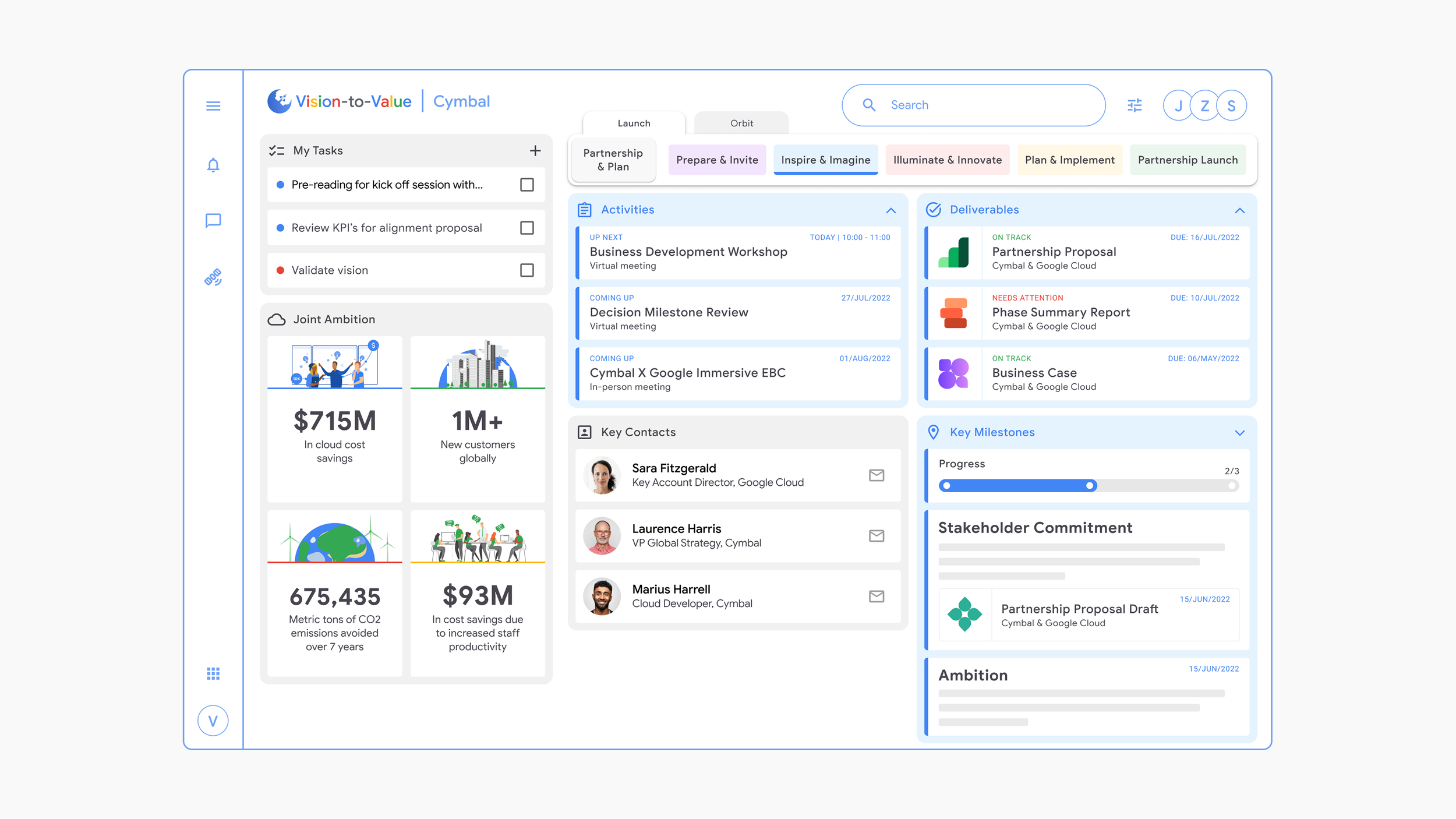Open the Phase Summary Report deliverable
1456x819 pixels.
tap(1087, 313)
